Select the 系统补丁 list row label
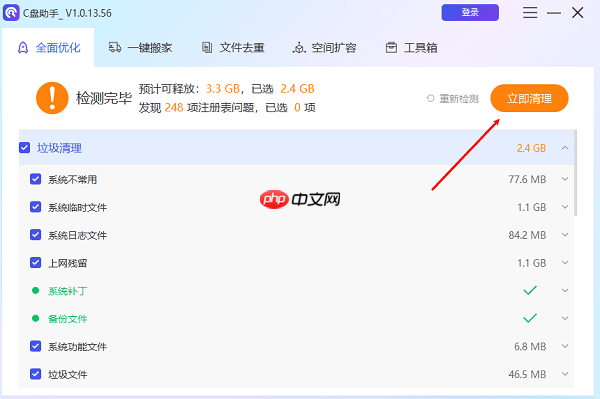 pyautogui.click(x=68, y=291)
